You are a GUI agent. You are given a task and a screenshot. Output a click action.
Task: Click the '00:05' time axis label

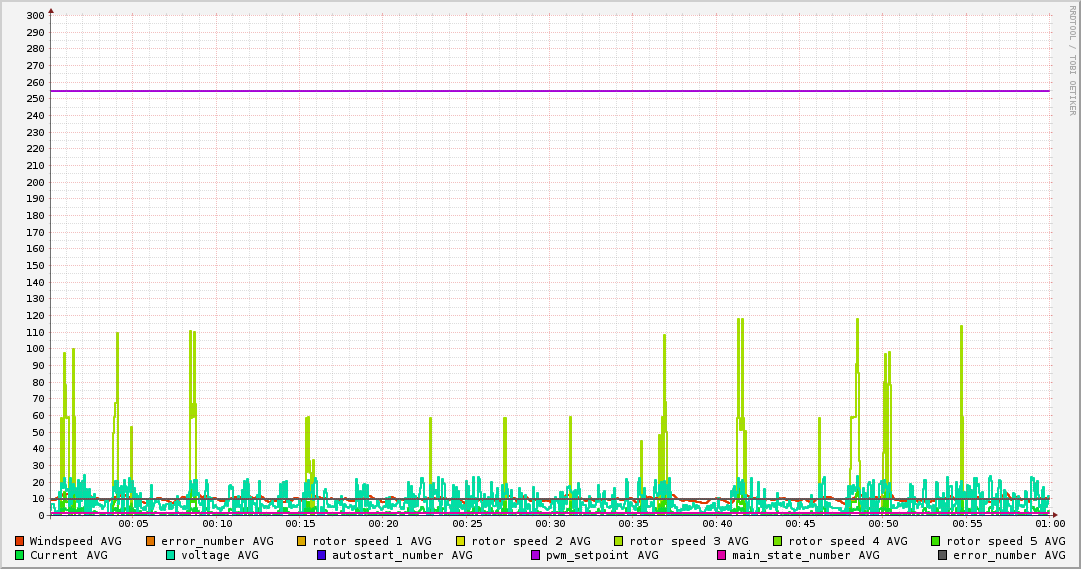tap(133, 524)
